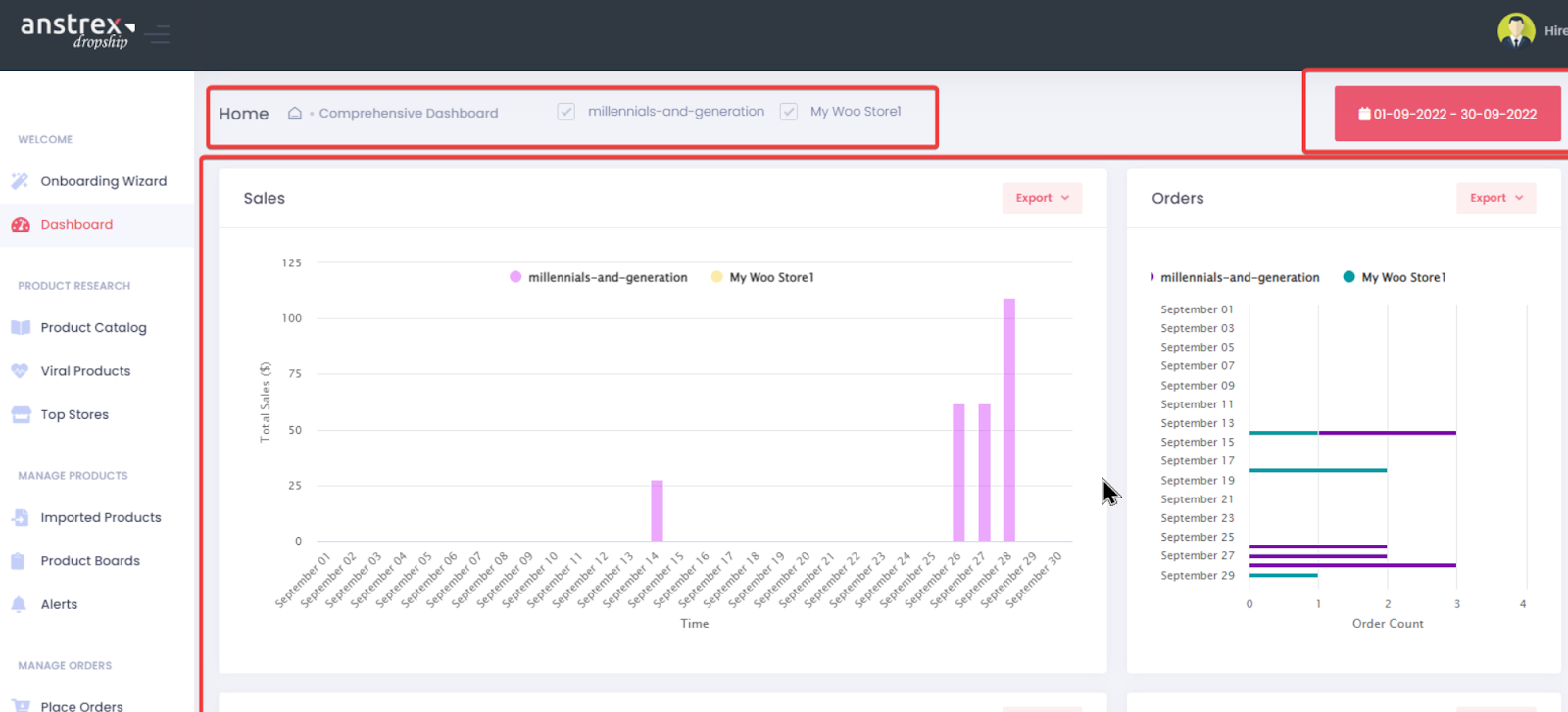This screenshot has width=1568, height=712.
Task: Click the September 14 sales bar
Action: click(657, 510)
